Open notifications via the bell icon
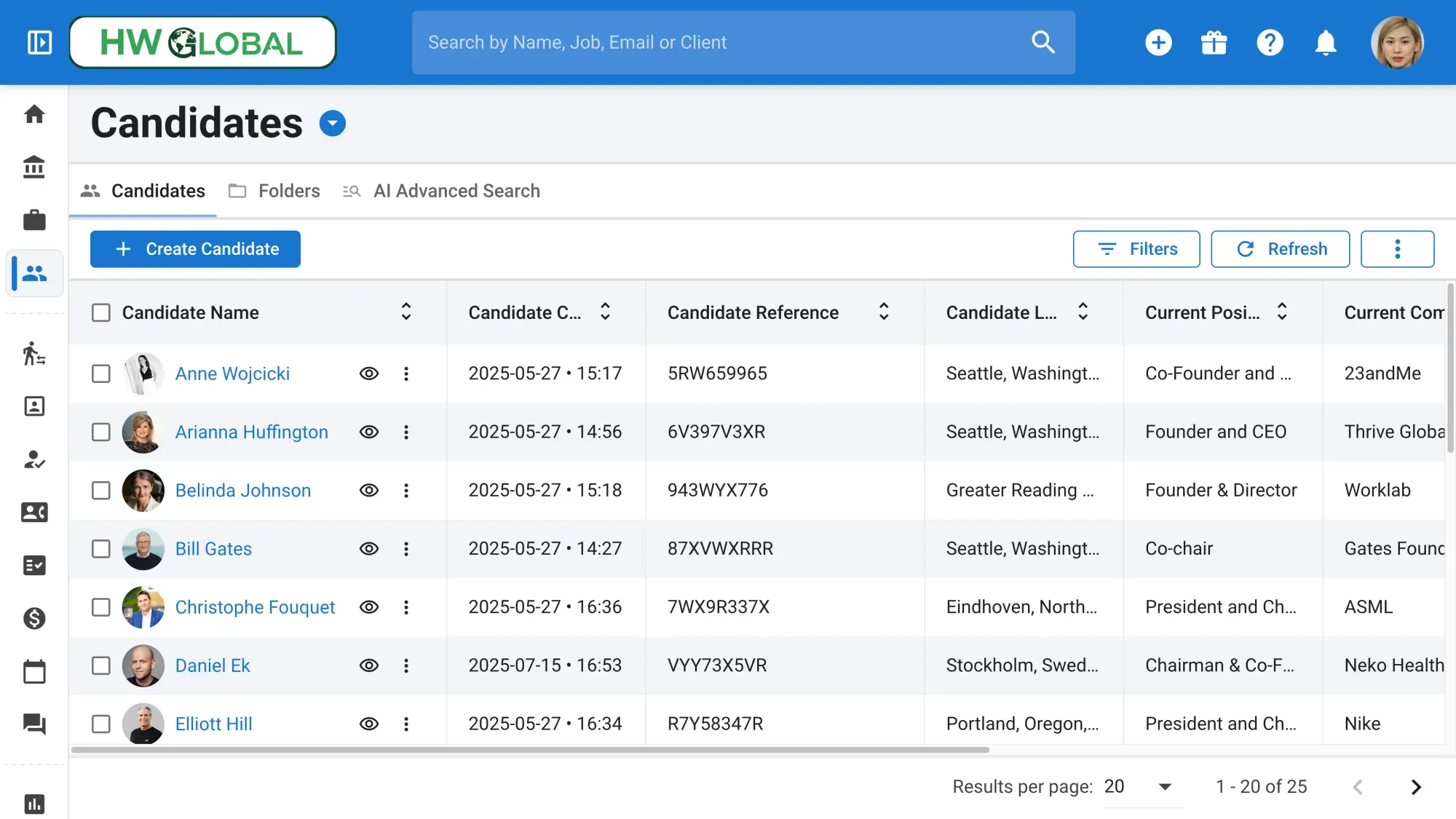The height and width of the screenshot is (819, 1456). tap(1326, 42)
